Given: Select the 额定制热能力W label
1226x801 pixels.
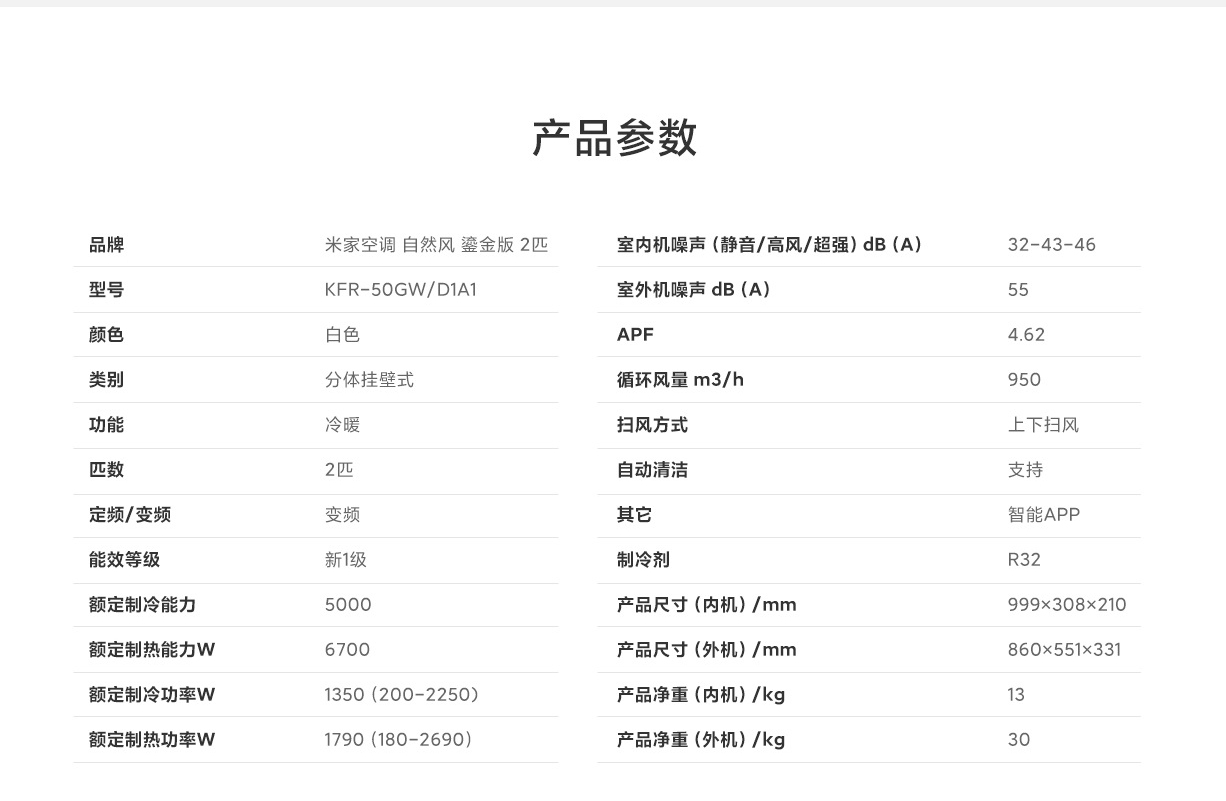Looking at the screenshot, I should [x=152, y=650].
